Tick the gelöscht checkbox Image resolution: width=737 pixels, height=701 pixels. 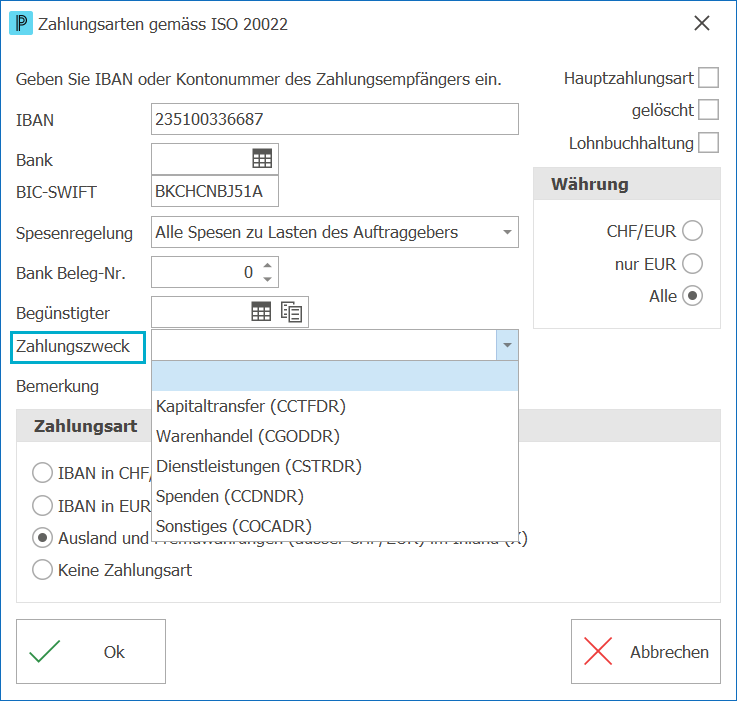click(708, 110)
